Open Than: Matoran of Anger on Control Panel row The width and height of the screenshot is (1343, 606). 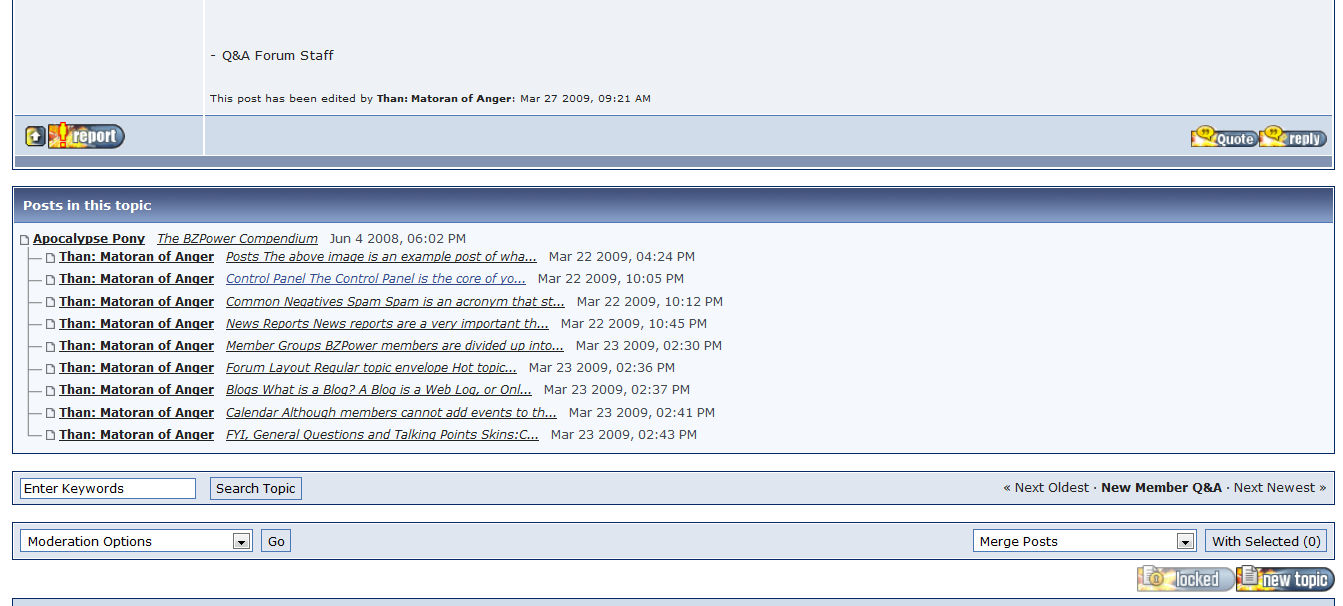(136, 279)
